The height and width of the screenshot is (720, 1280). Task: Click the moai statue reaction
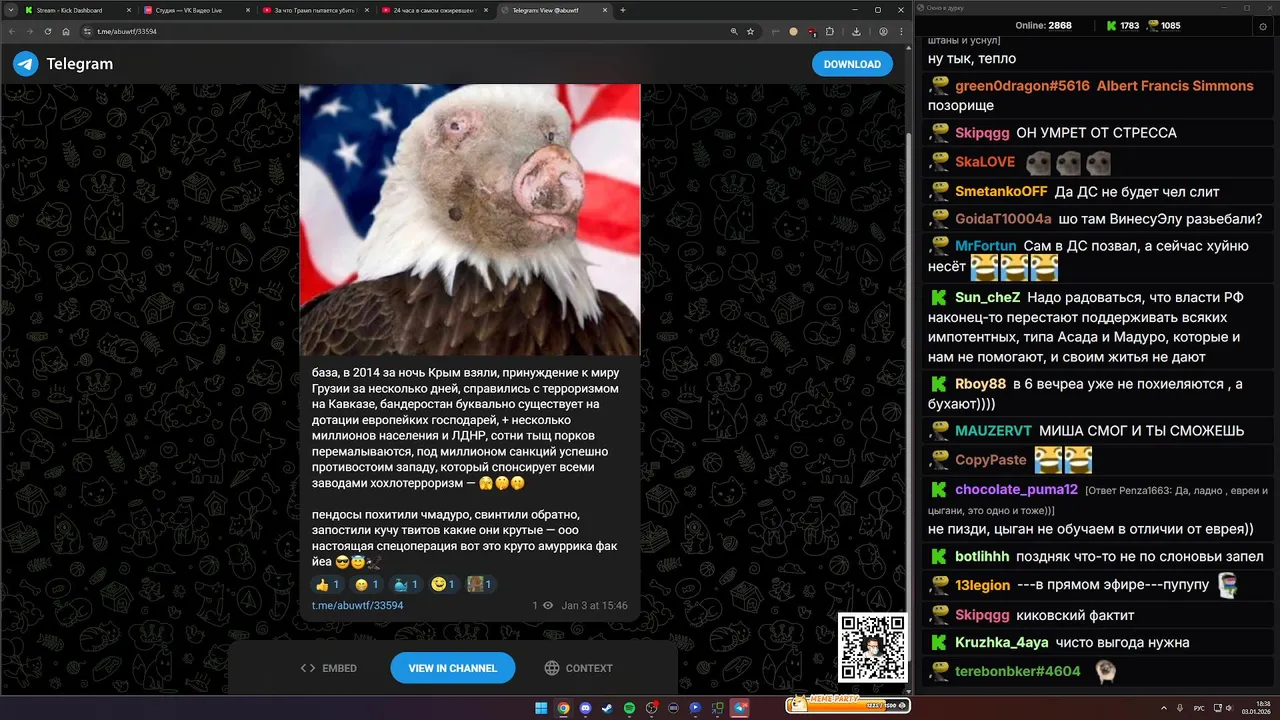click(x=482, y=584)
